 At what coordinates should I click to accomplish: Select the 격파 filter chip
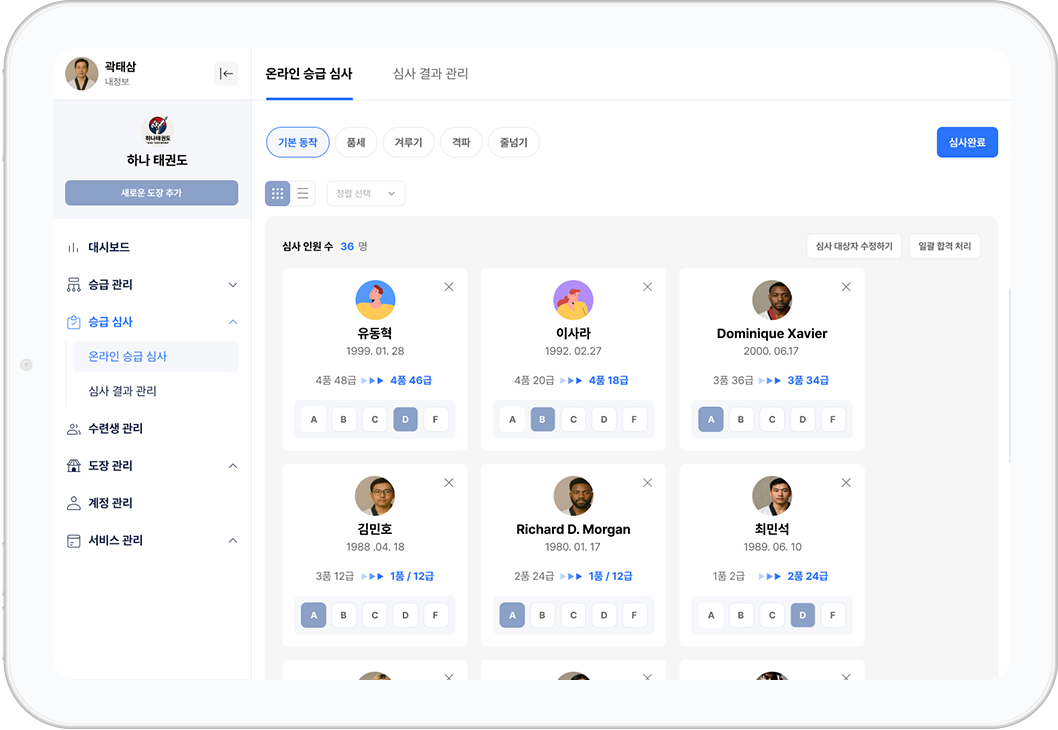tap(461, 142)
